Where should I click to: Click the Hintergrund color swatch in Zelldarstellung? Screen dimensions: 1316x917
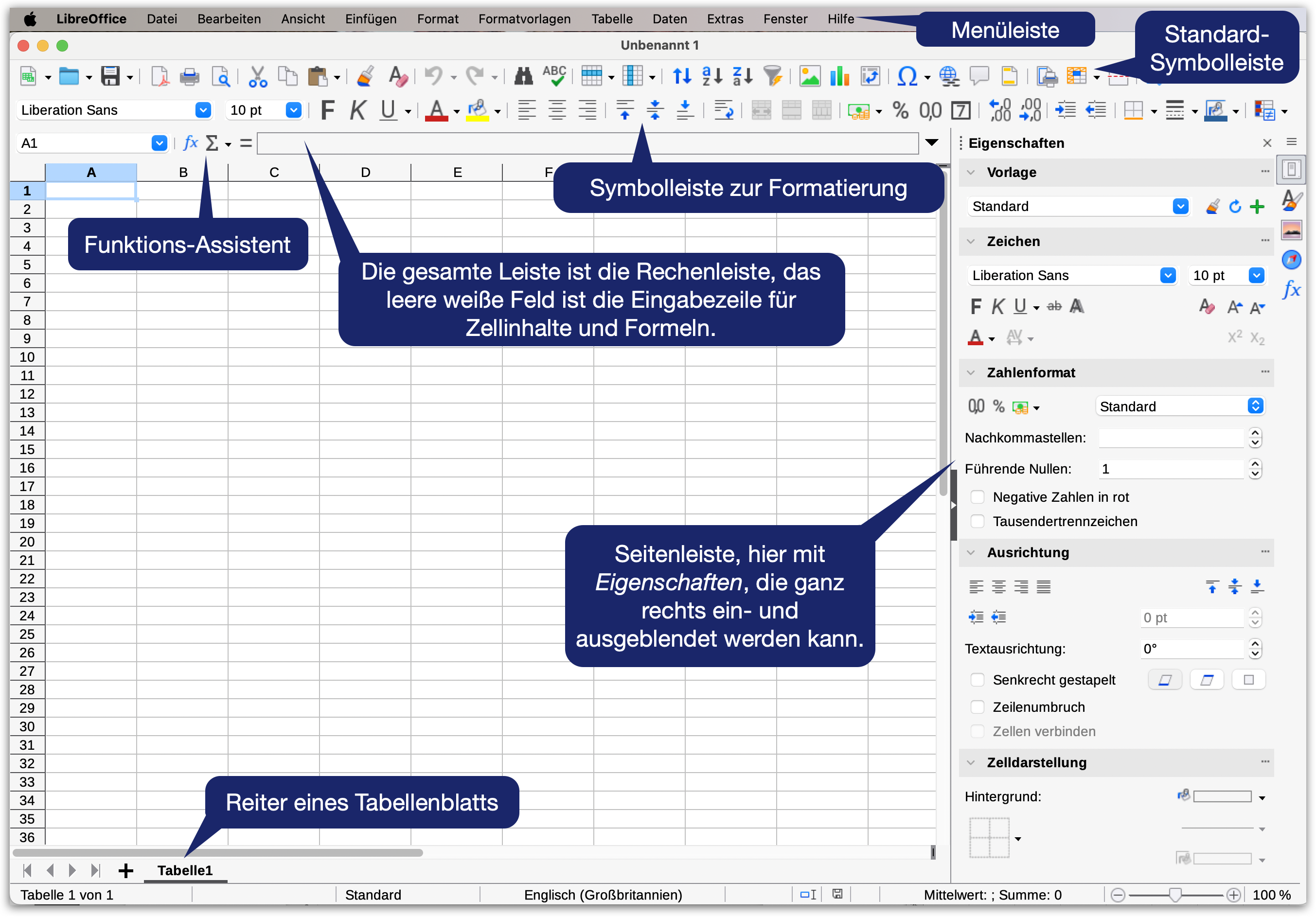[1222, 796]
